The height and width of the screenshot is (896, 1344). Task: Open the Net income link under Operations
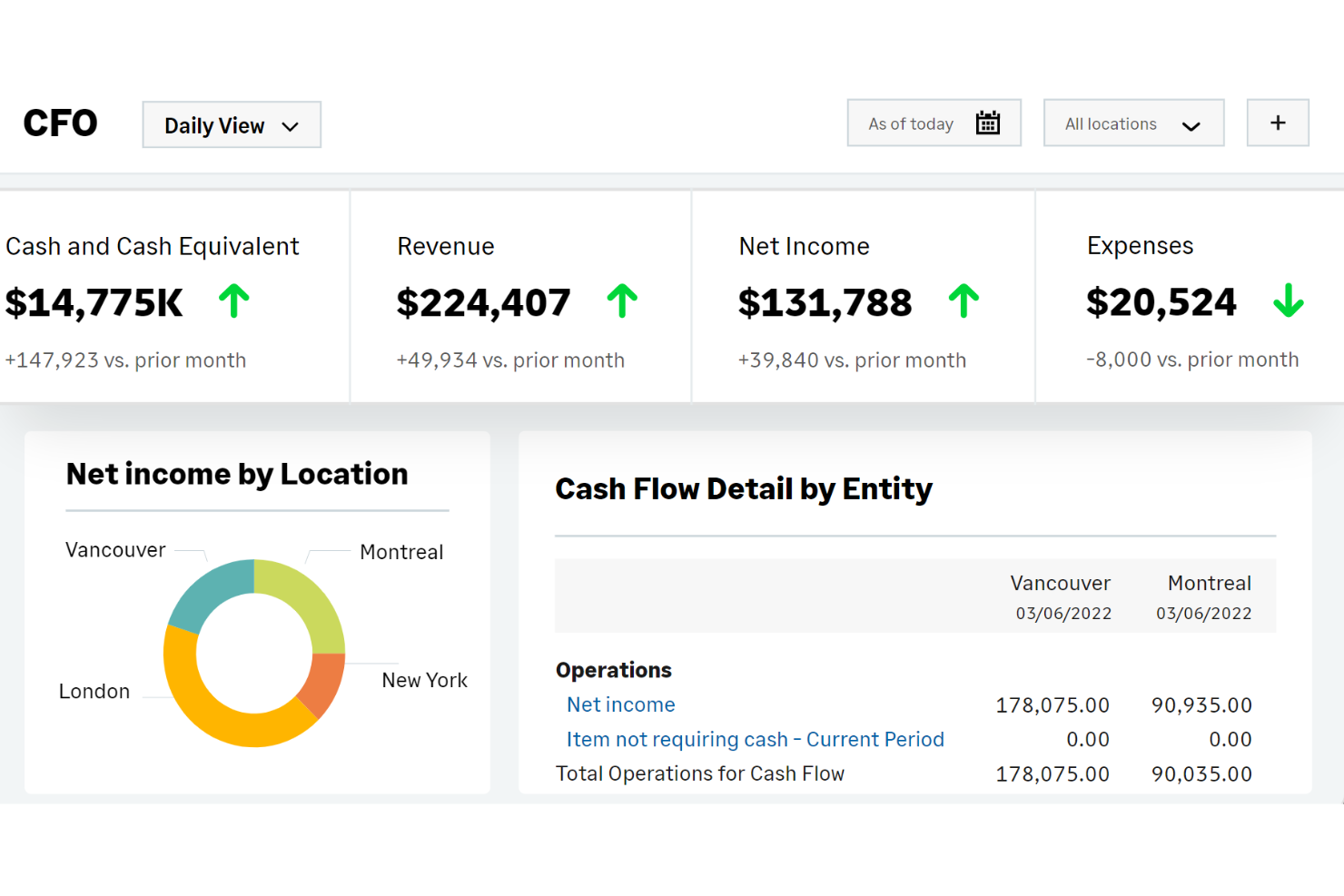[x=620, y=704]
